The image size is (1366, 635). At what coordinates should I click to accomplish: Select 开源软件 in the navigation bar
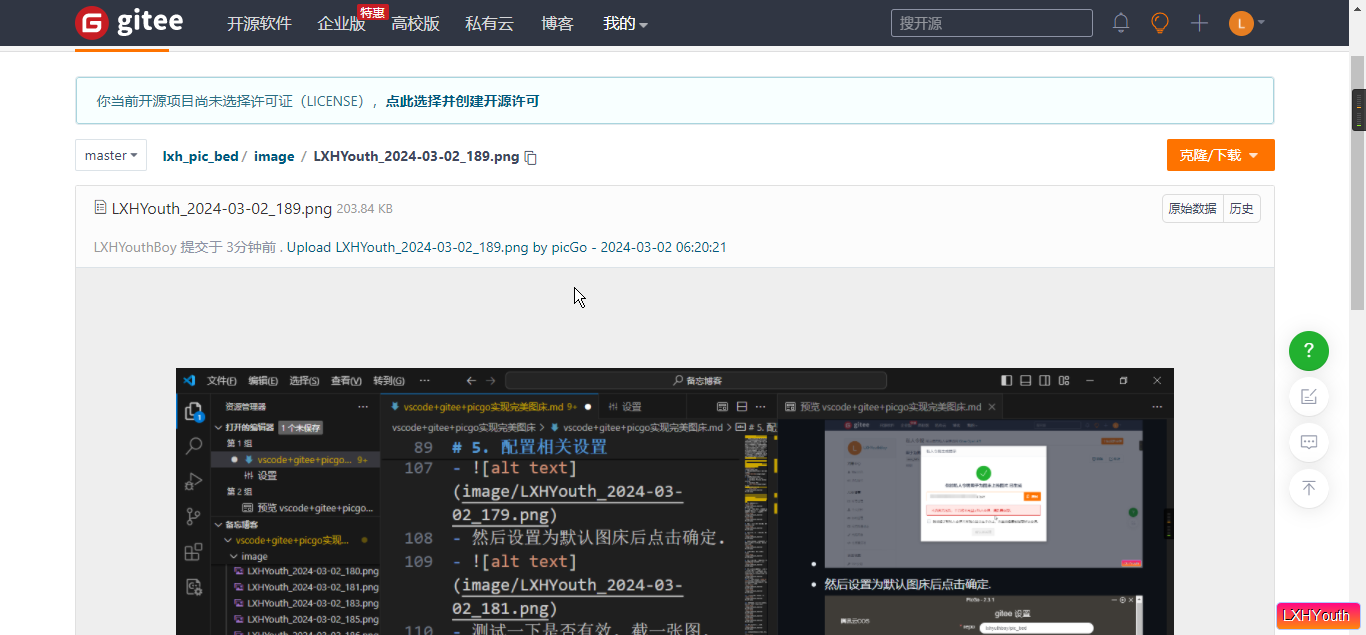(x=259, y=23)
